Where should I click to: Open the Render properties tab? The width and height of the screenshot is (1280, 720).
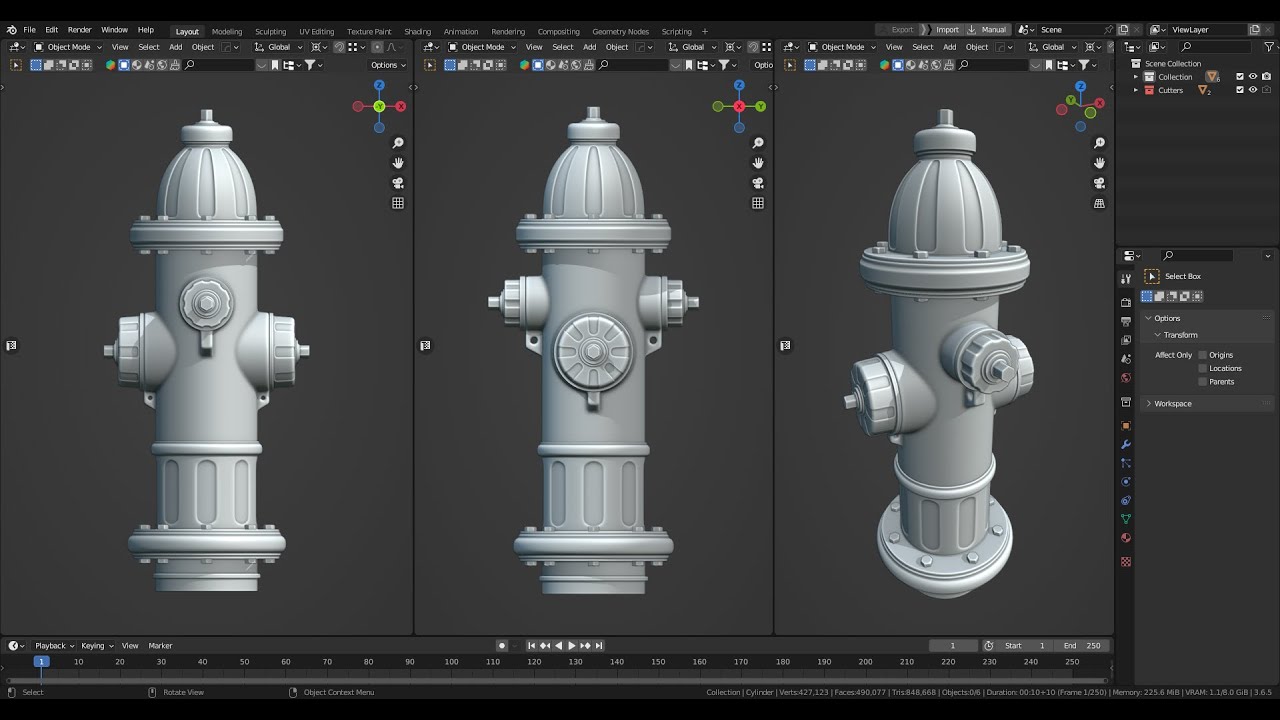1126,302
